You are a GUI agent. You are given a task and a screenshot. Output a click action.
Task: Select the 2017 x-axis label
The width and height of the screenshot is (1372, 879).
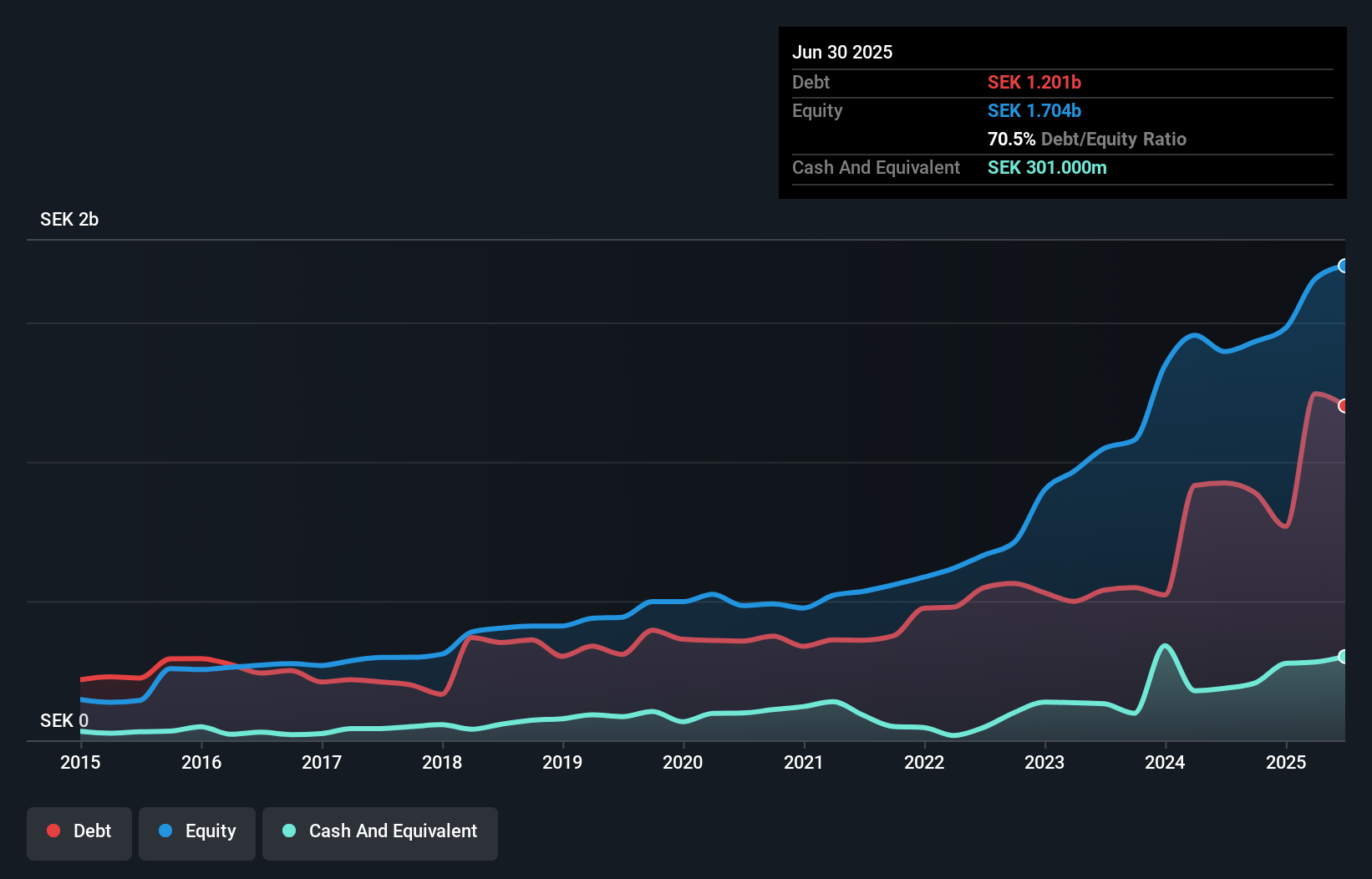pyautogui.click(x=322, y=762)
